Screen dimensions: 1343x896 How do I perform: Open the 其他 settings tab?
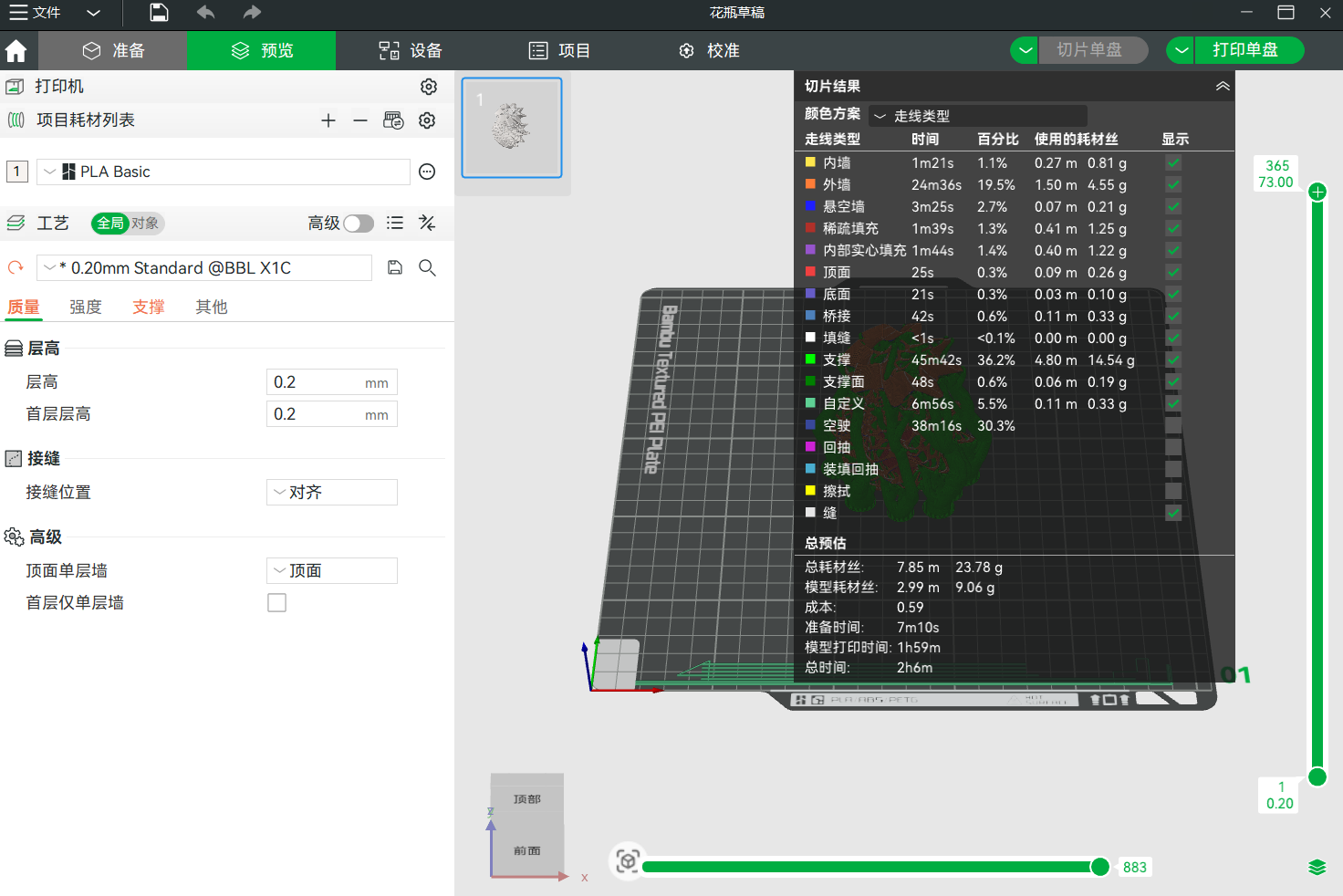212,307
